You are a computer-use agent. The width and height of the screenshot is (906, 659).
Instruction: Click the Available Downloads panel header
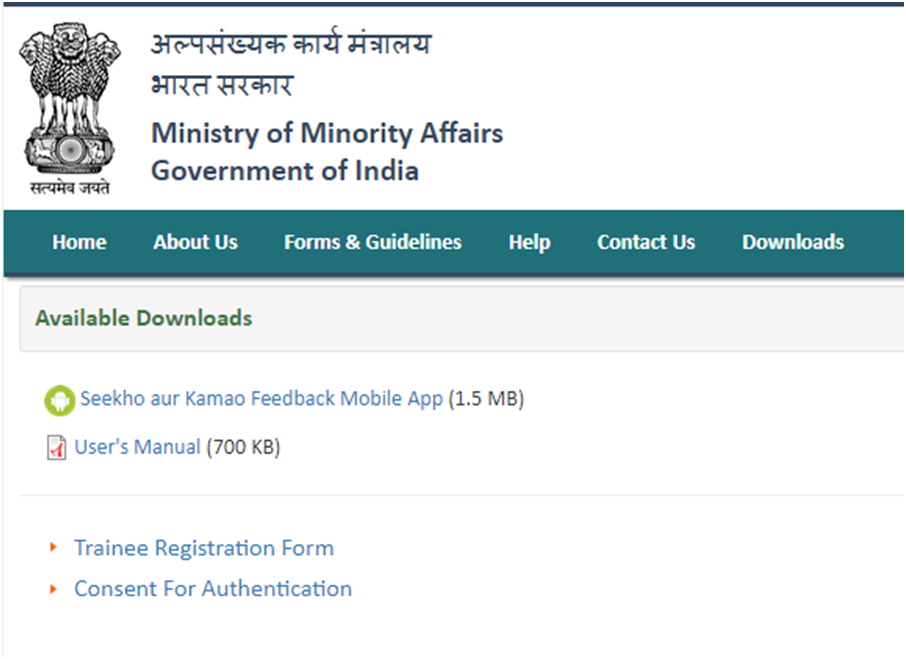click(x=462, y=318)
